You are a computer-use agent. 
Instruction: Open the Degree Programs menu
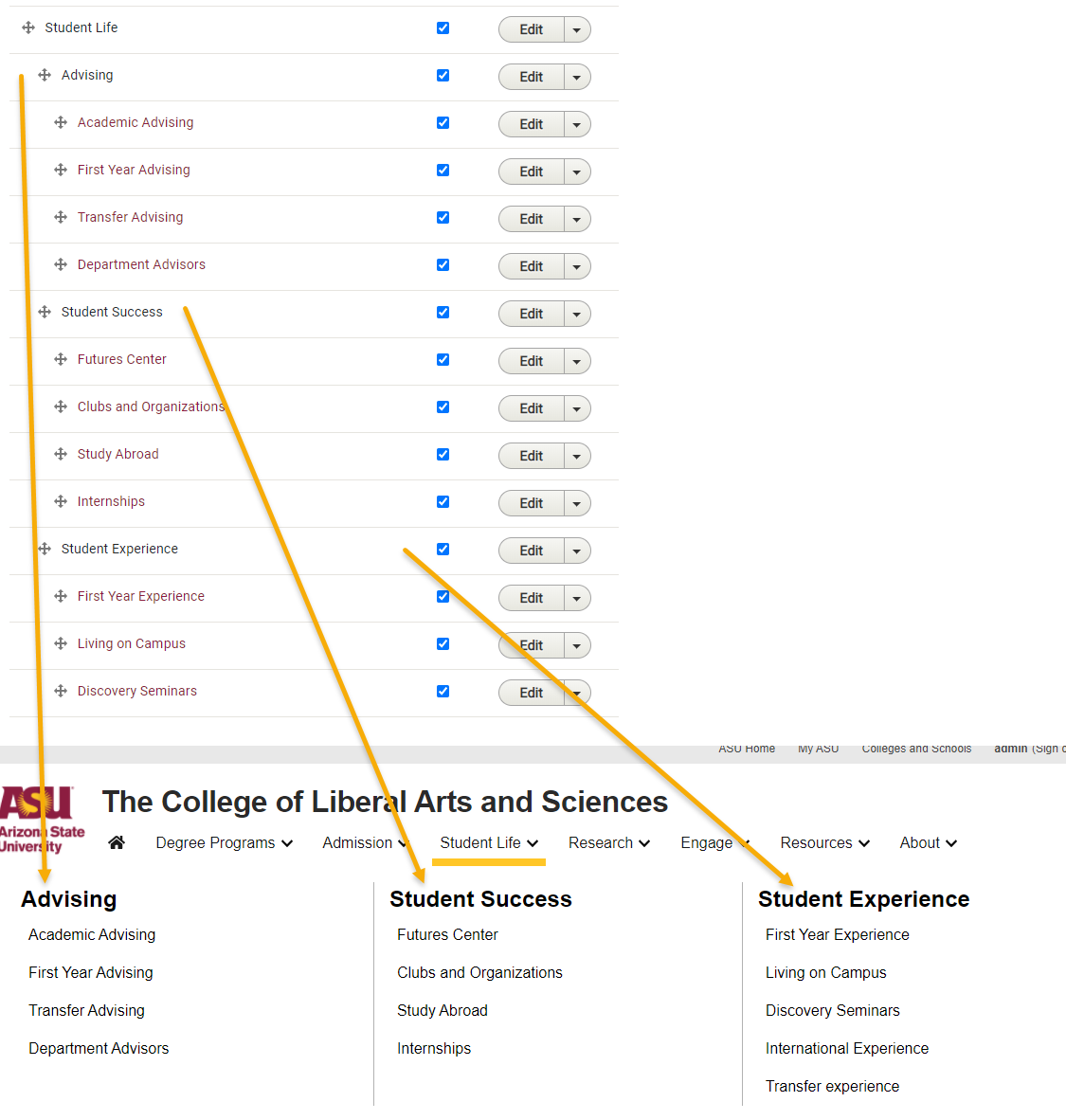[x=225, y=843]
